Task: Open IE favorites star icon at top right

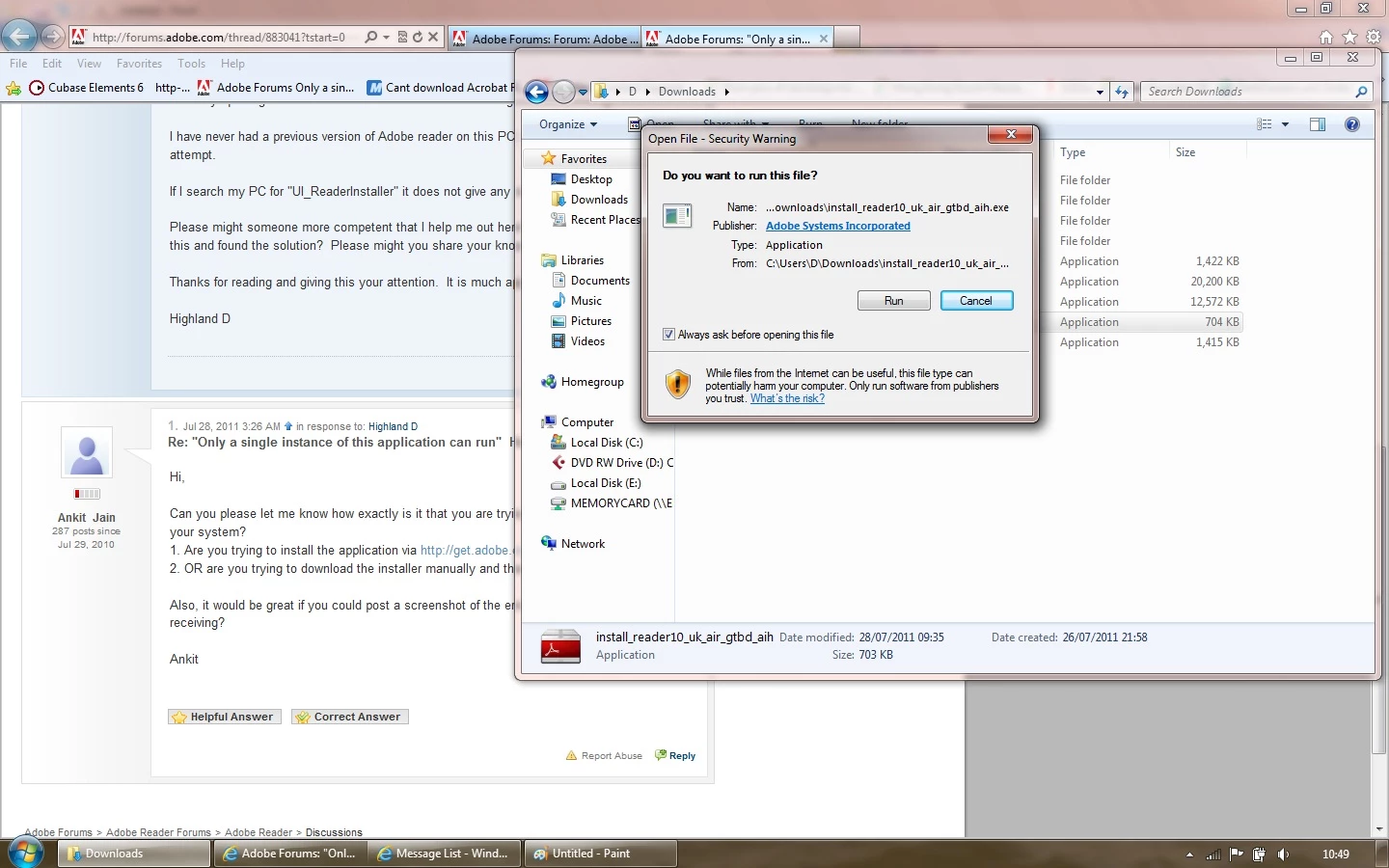Action: tap(1349, 37)
